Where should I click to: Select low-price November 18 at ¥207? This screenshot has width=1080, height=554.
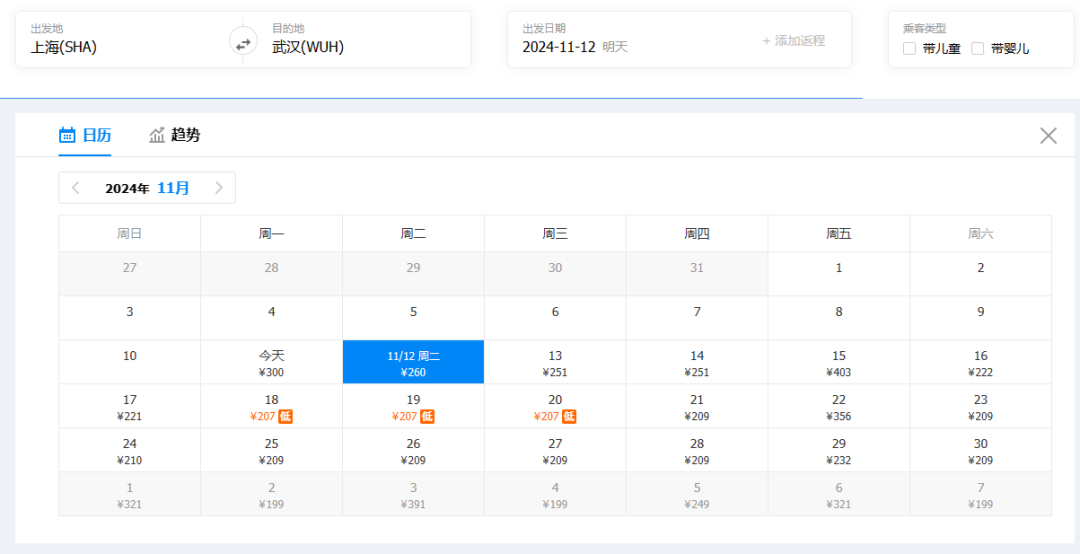coord(271,406)
